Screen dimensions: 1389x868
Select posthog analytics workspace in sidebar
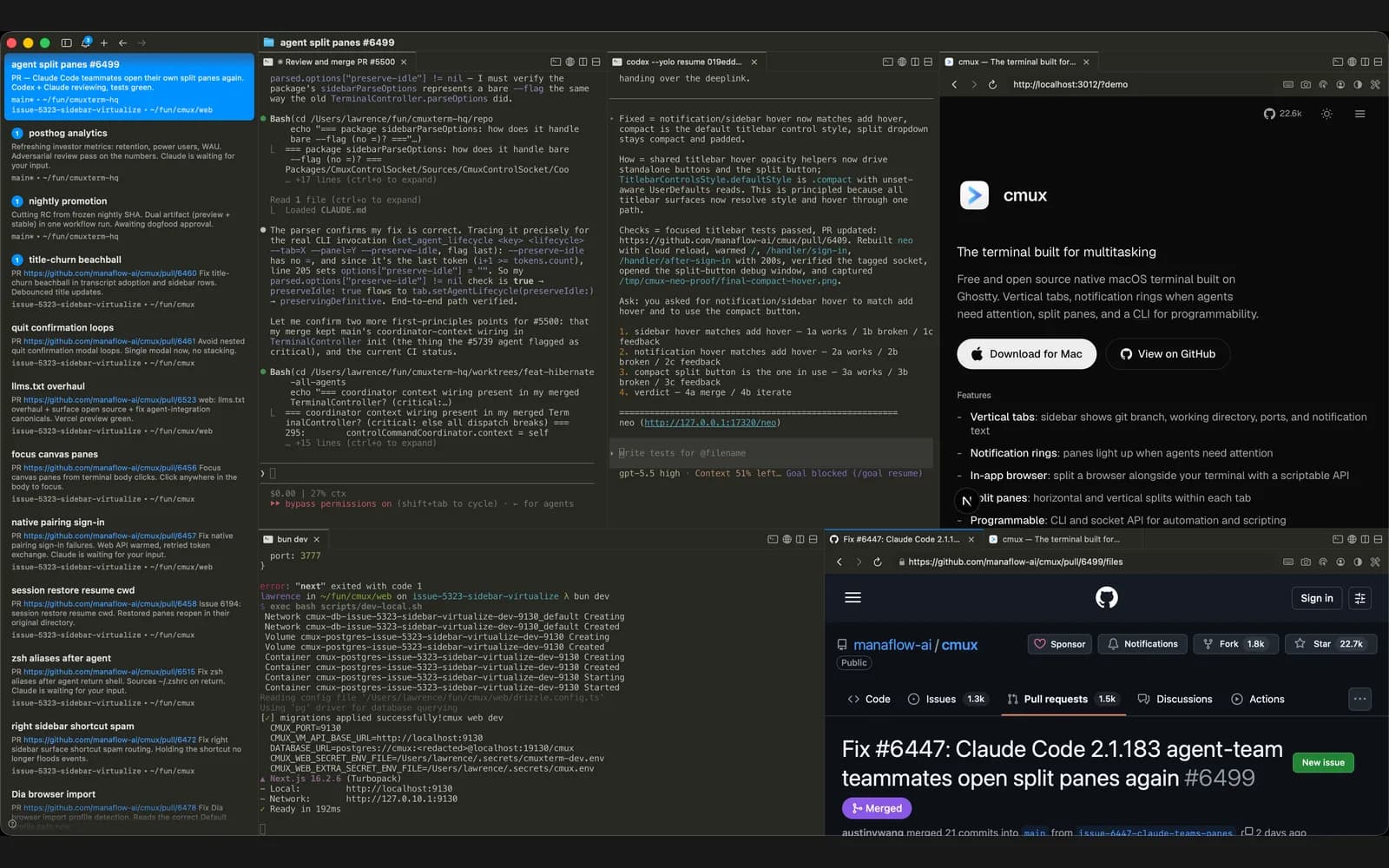128,155
